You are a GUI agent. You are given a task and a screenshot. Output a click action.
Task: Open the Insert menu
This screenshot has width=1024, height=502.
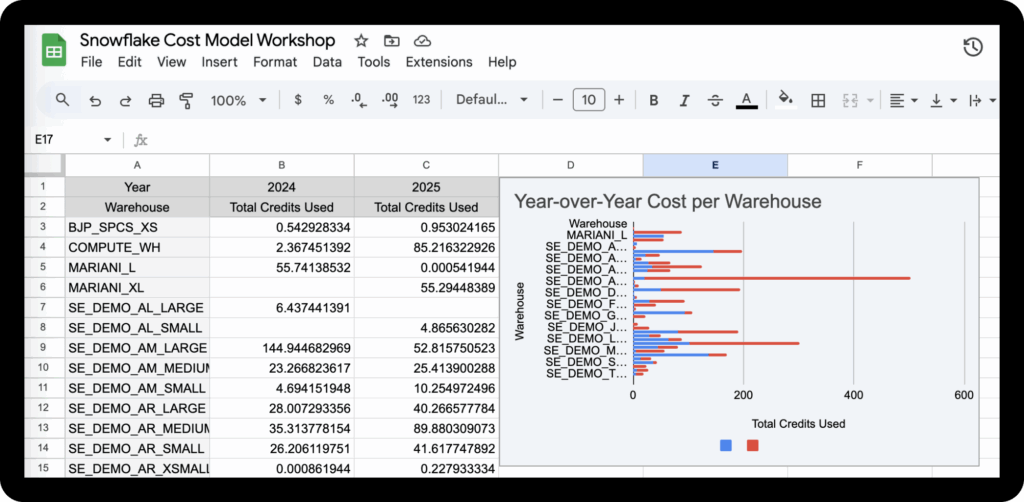pos(219,62)
